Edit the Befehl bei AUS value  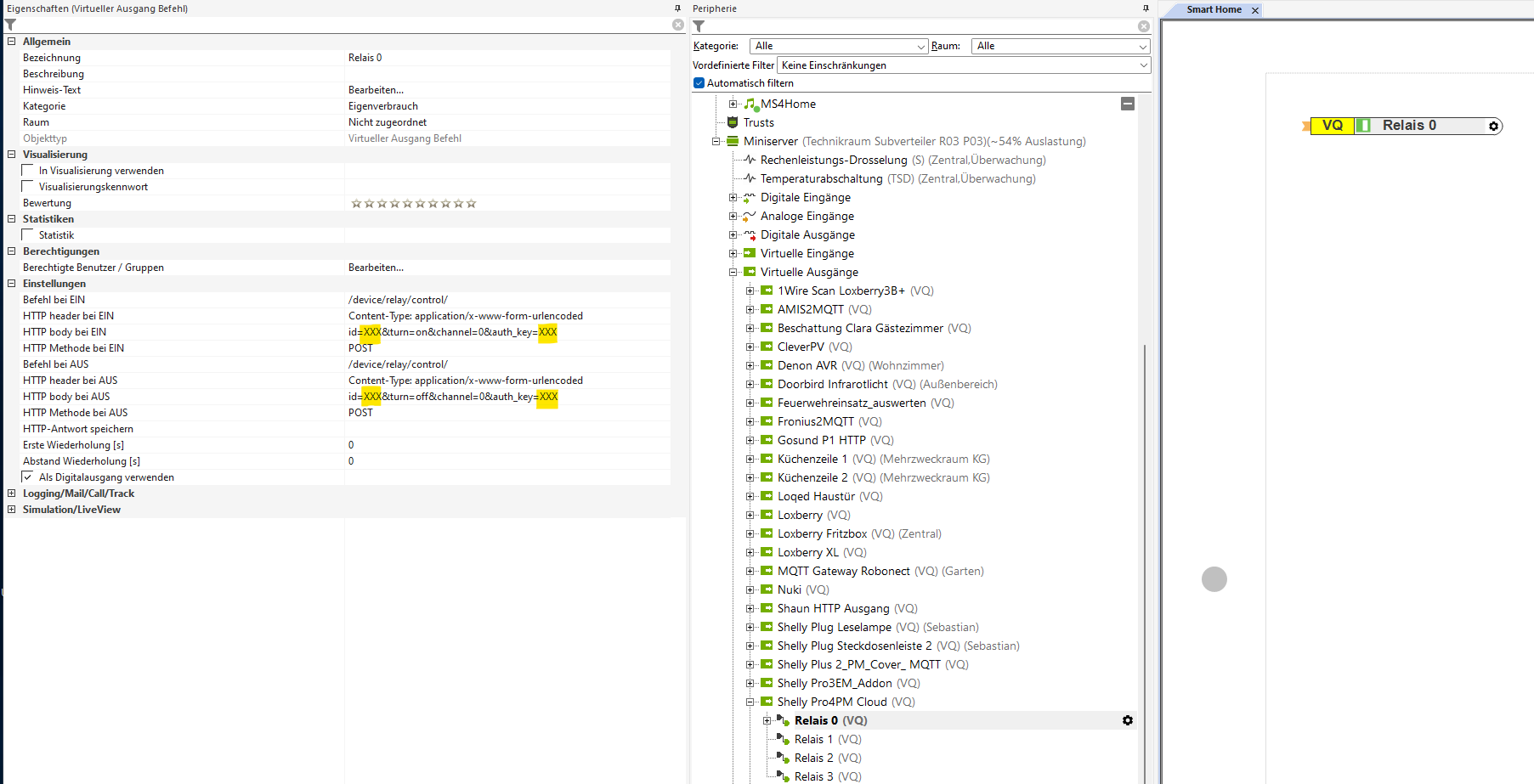coord(507,364)
